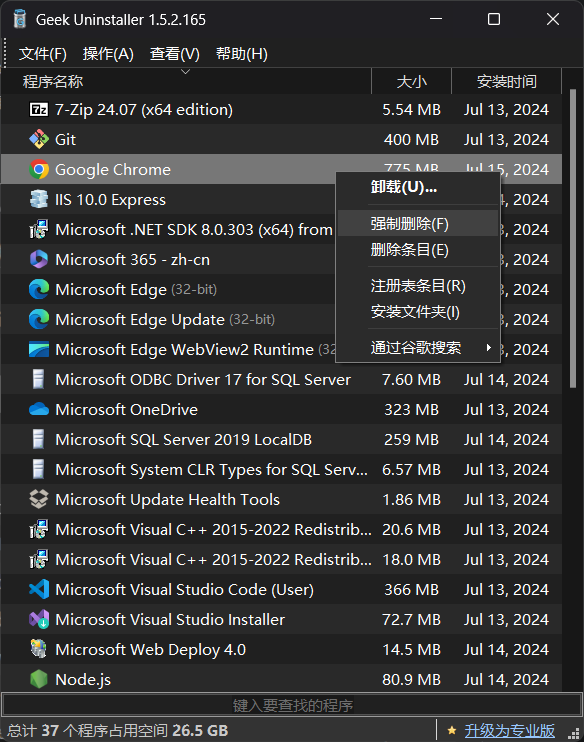Open the 查看(V) menu
Image resolution: width=584 pixels, height=742 pixels.
tap(175, 54)
